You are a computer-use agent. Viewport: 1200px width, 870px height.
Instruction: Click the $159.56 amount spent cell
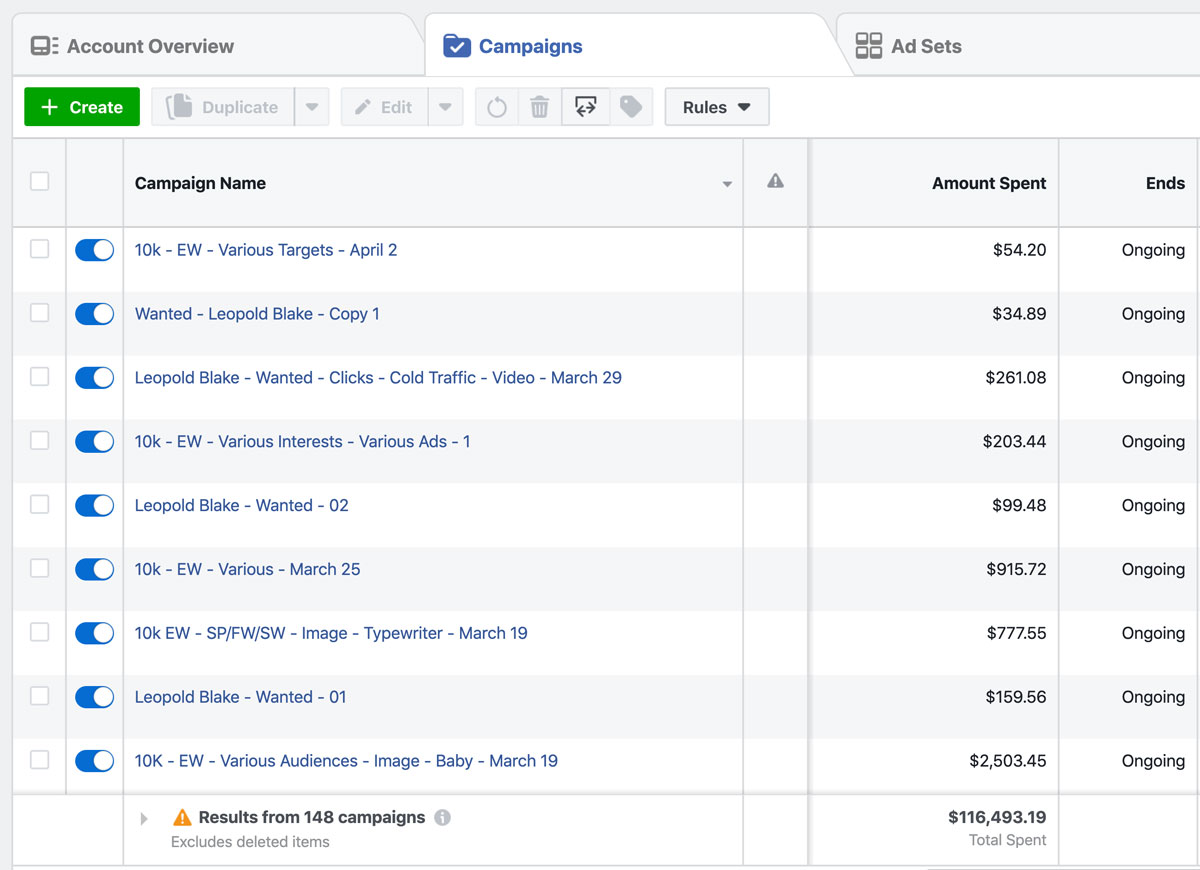[x=1015, y=697]
